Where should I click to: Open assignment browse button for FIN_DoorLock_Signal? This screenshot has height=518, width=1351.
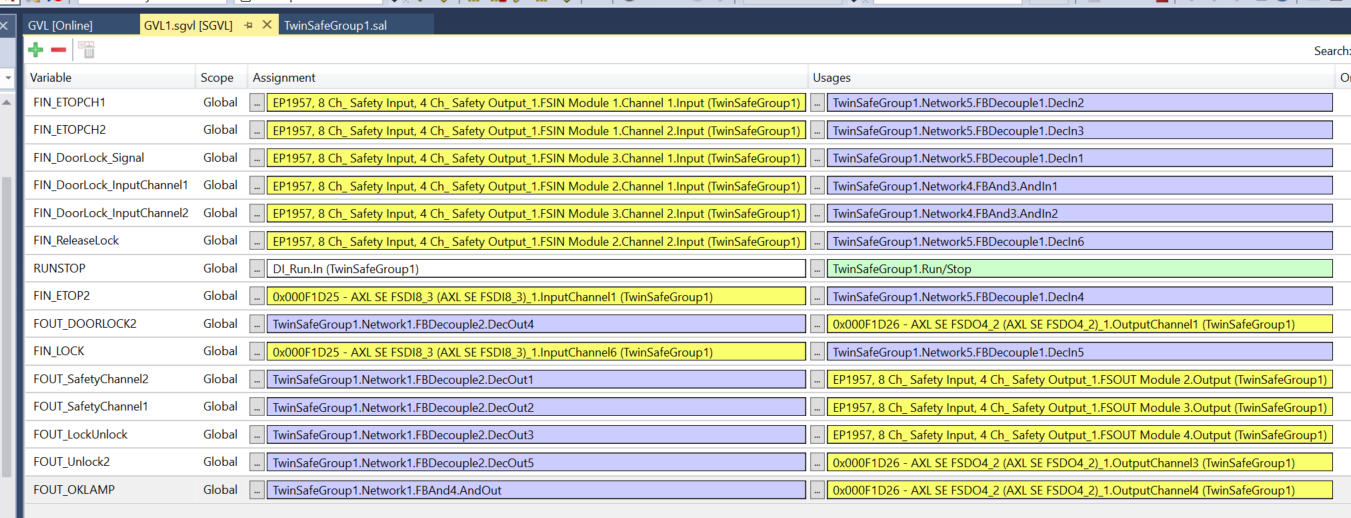[x=257, y=158]
